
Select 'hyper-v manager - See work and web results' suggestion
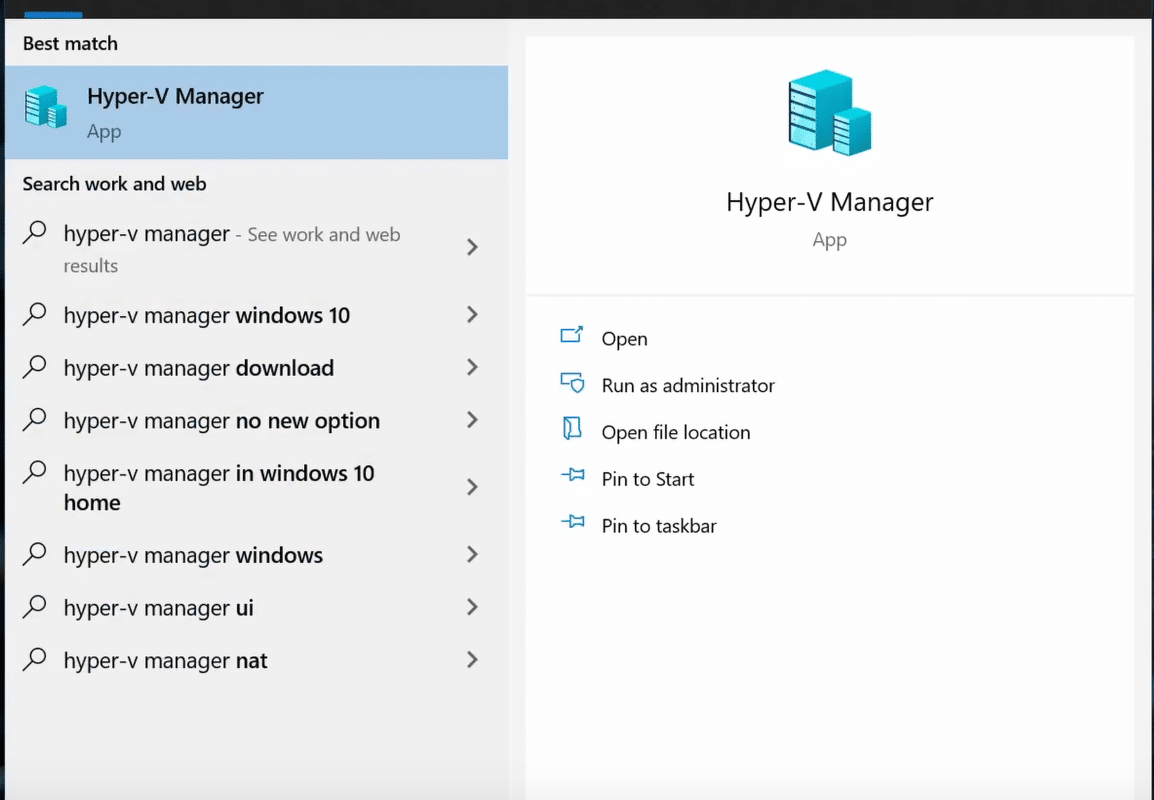[x=256, y=248]
